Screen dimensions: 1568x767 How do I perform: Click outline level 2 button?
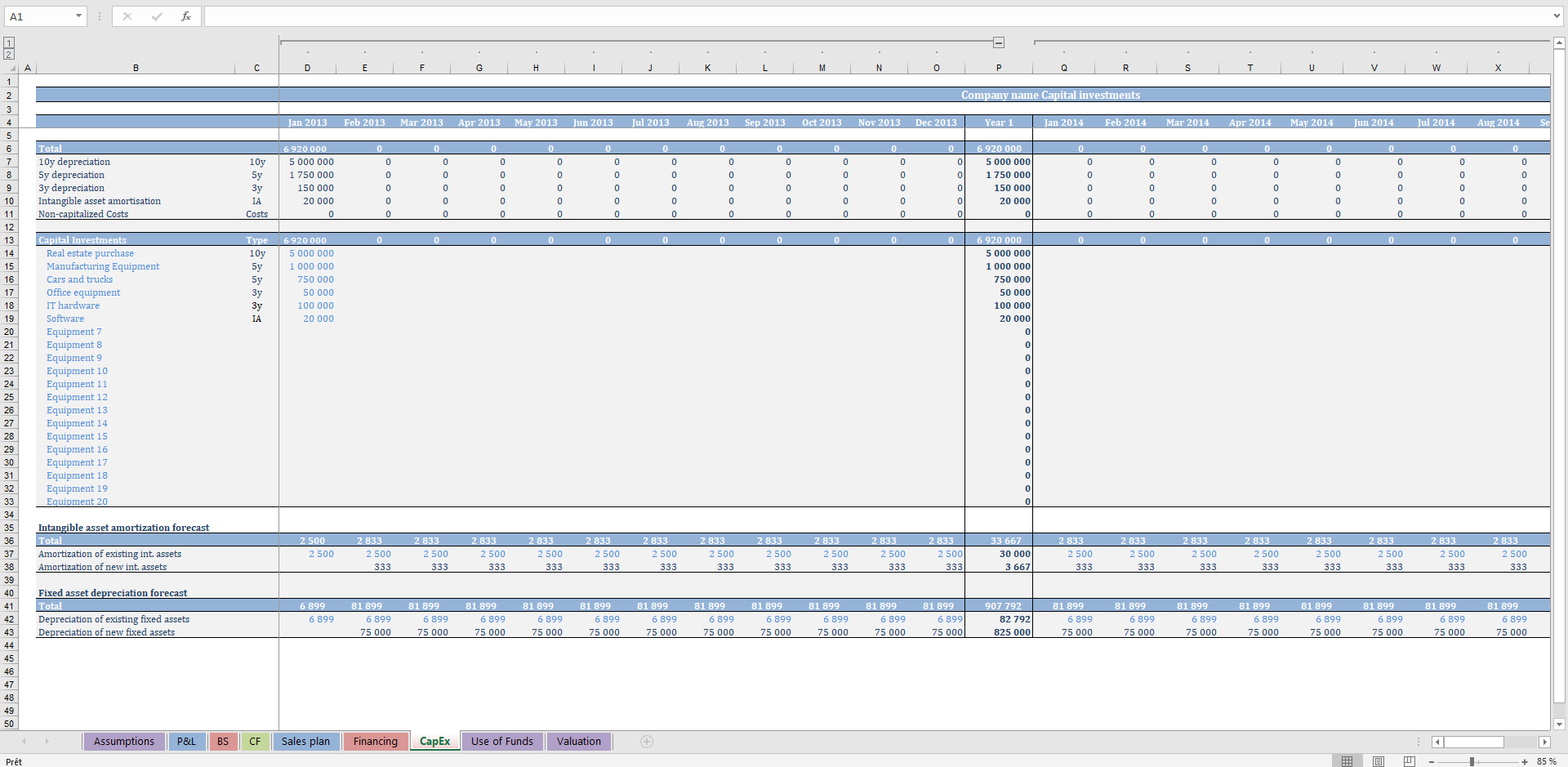[x=9, y=54]
